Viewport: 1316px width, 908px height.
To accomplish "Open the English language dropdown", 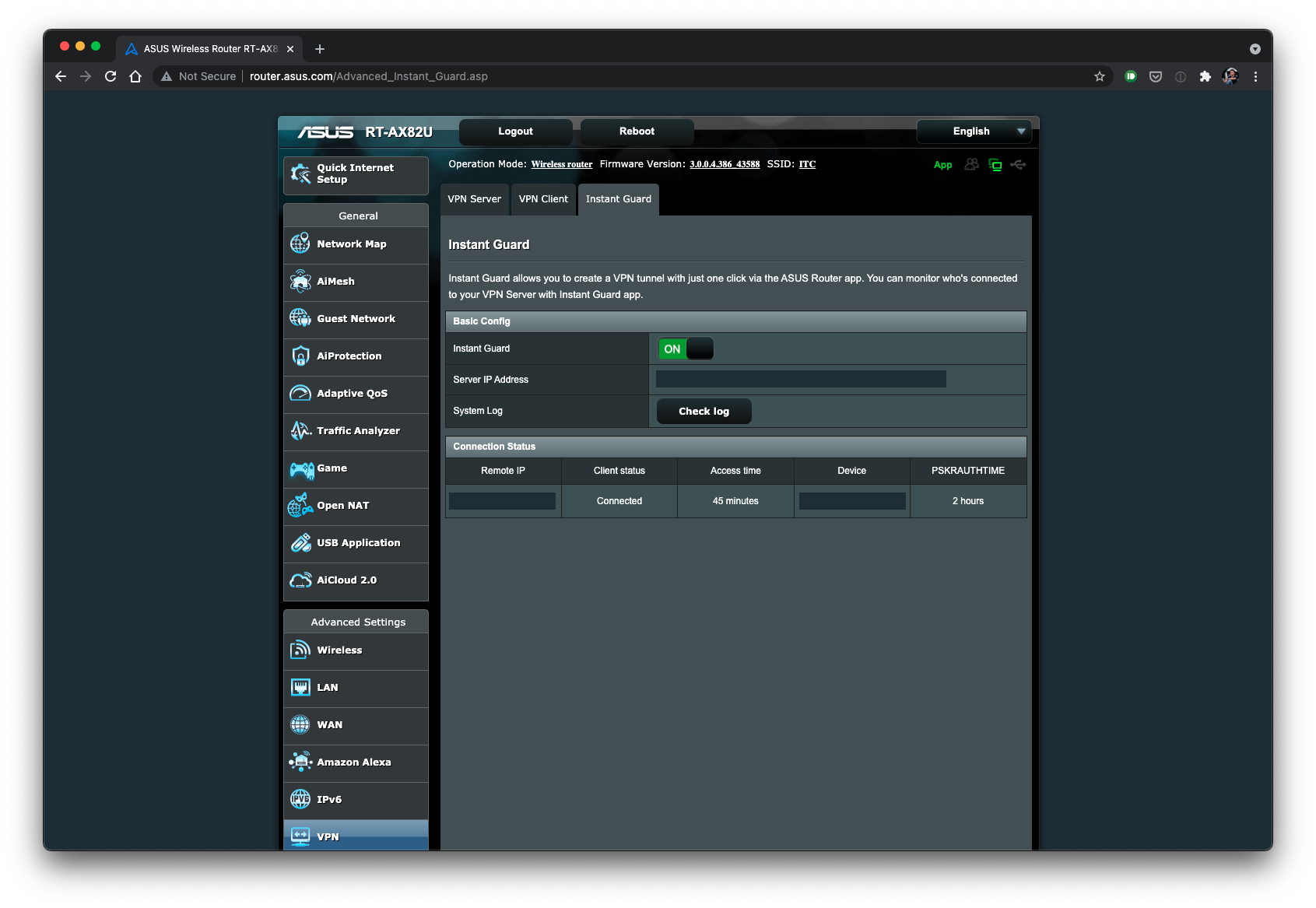I will [x=974, y=131].
